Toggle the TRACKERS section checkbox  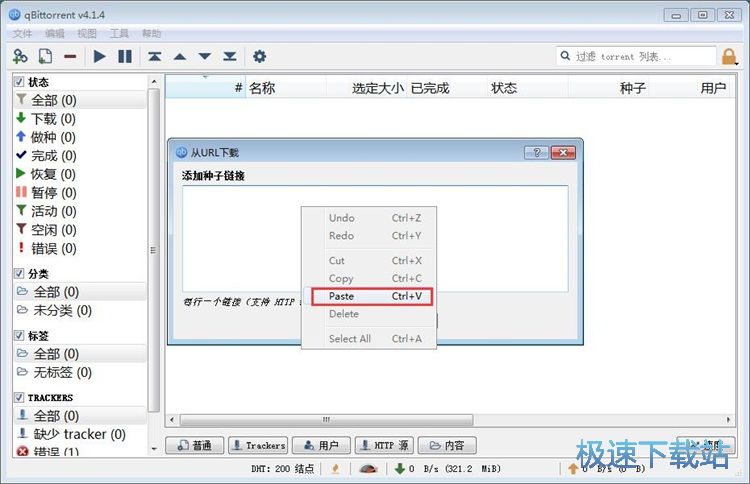coord(19,397)
